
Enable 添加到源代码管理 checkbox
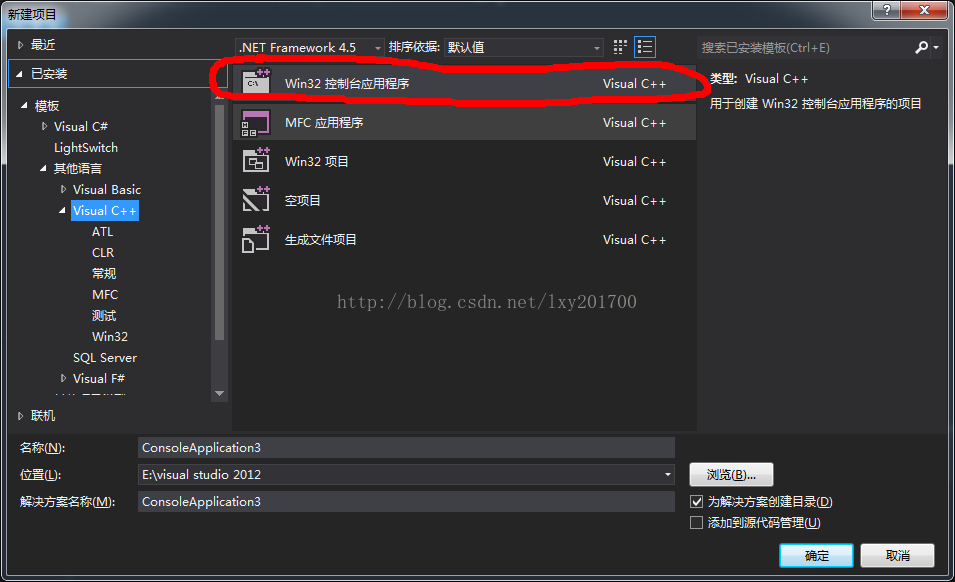(696, 522)
